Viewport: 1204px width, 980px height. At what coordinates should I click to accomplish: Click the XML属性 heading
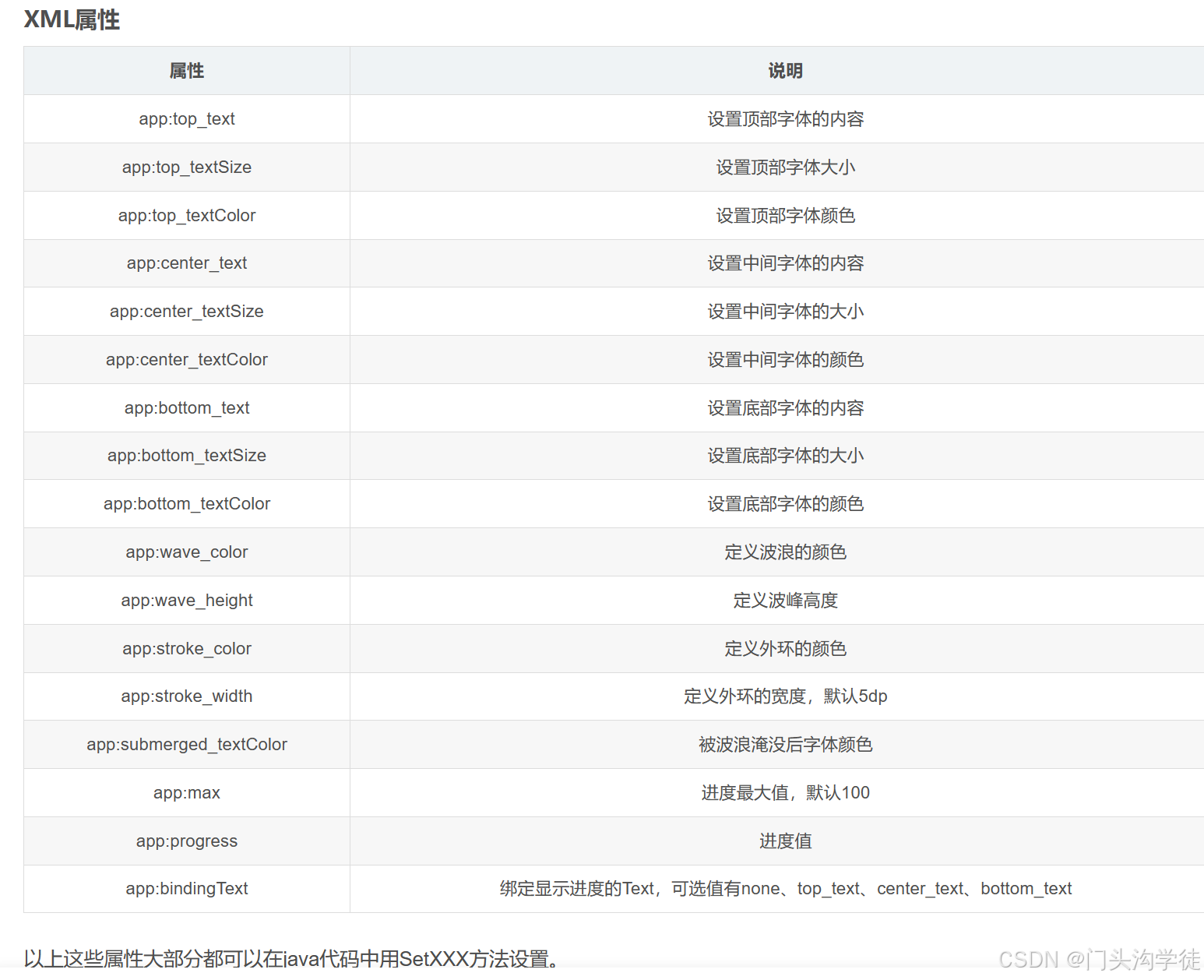pos(72,19)
